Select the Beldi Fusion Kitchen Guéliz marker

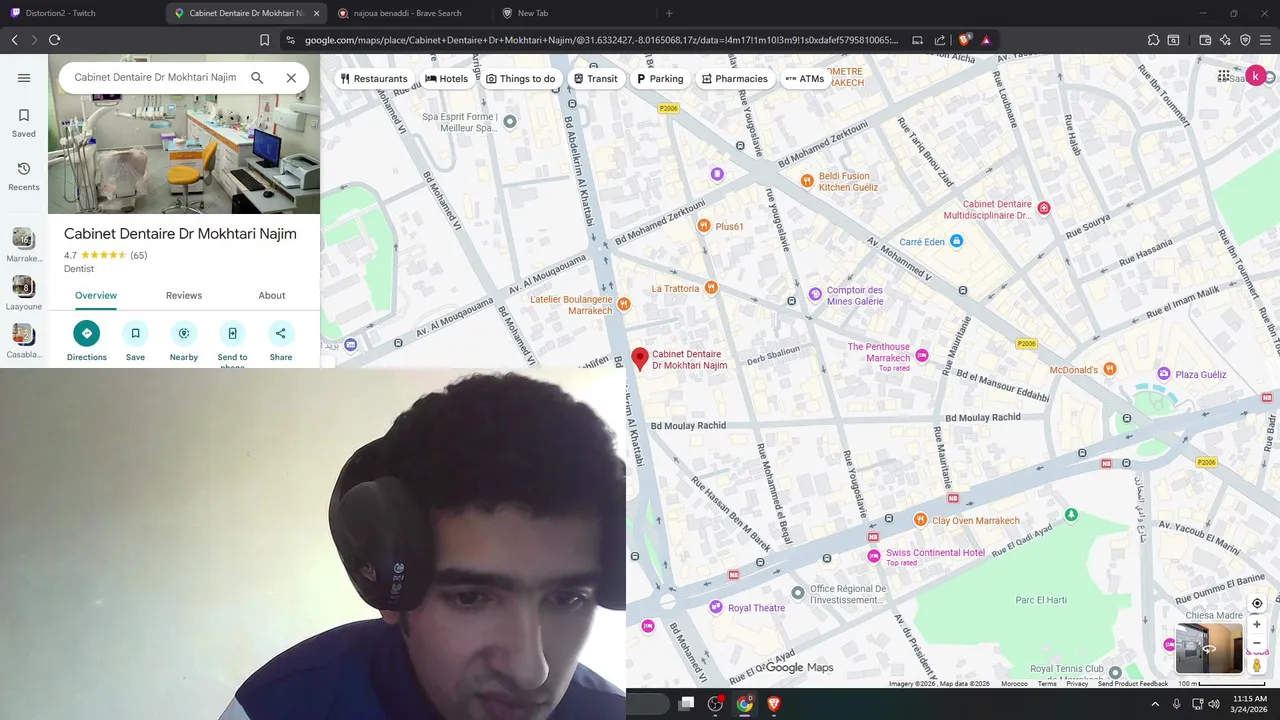point(807,181)
